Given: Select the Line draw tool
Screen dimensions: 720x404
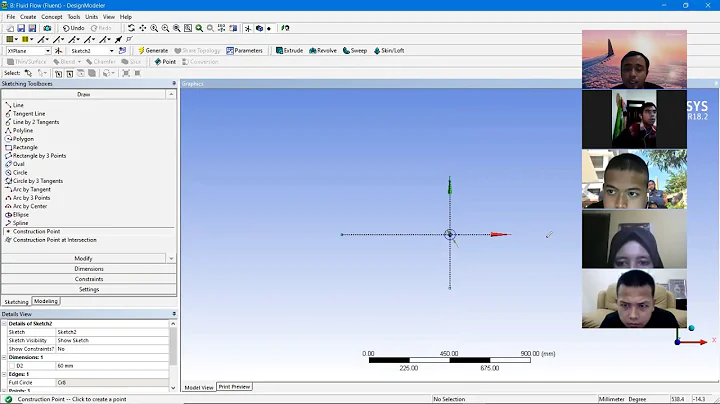Looking at the screenshot, I should coord(14,105).
